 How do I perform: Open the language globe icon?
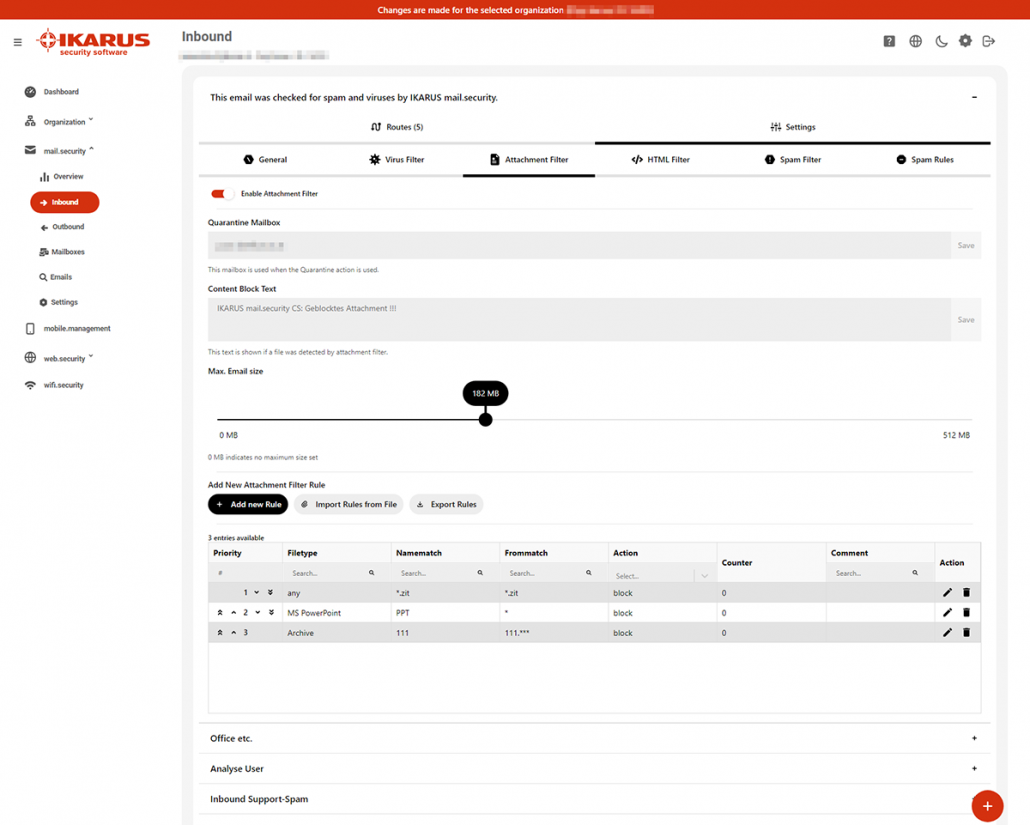click(x=915, y=41)
